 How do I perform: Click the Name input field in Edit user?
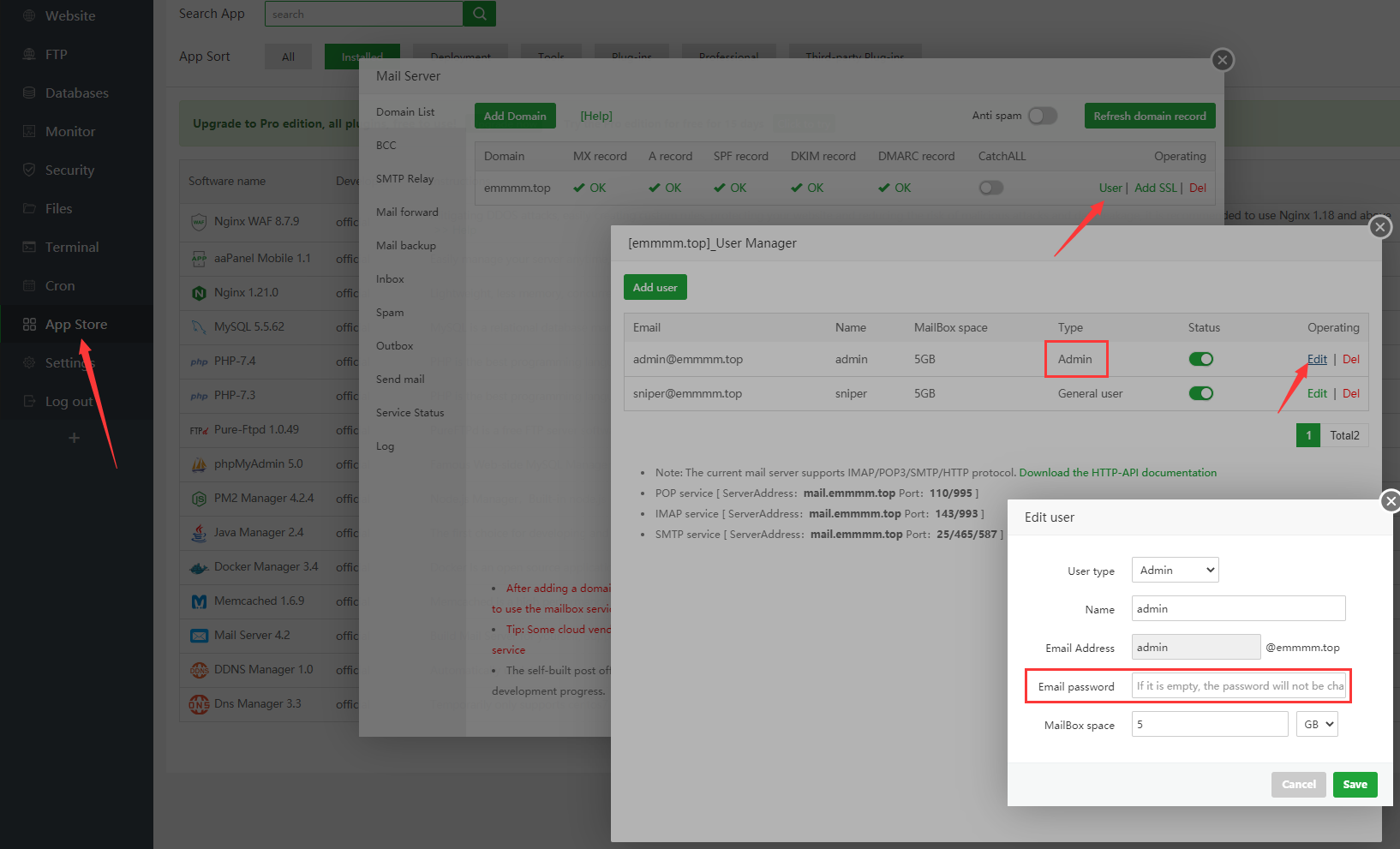(x=1239, y=608)
